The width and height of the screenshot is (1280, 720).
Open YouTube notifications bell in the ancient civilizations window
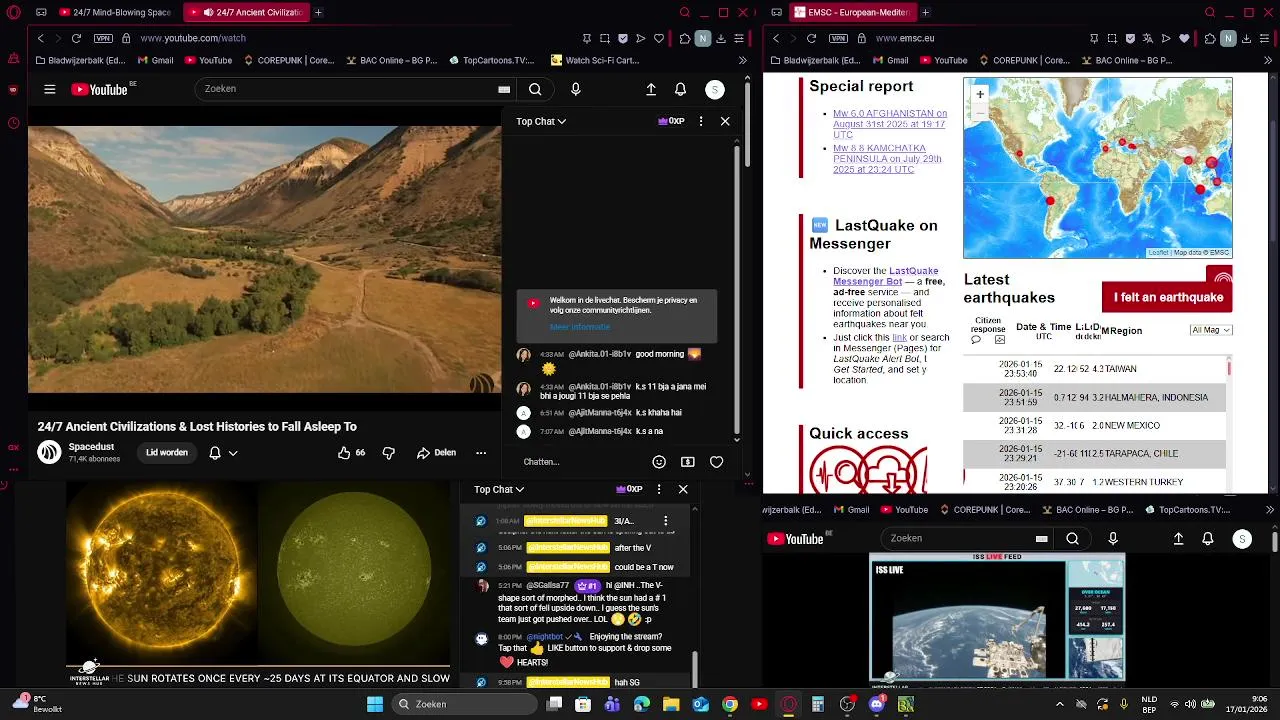(x=680, y=89)
